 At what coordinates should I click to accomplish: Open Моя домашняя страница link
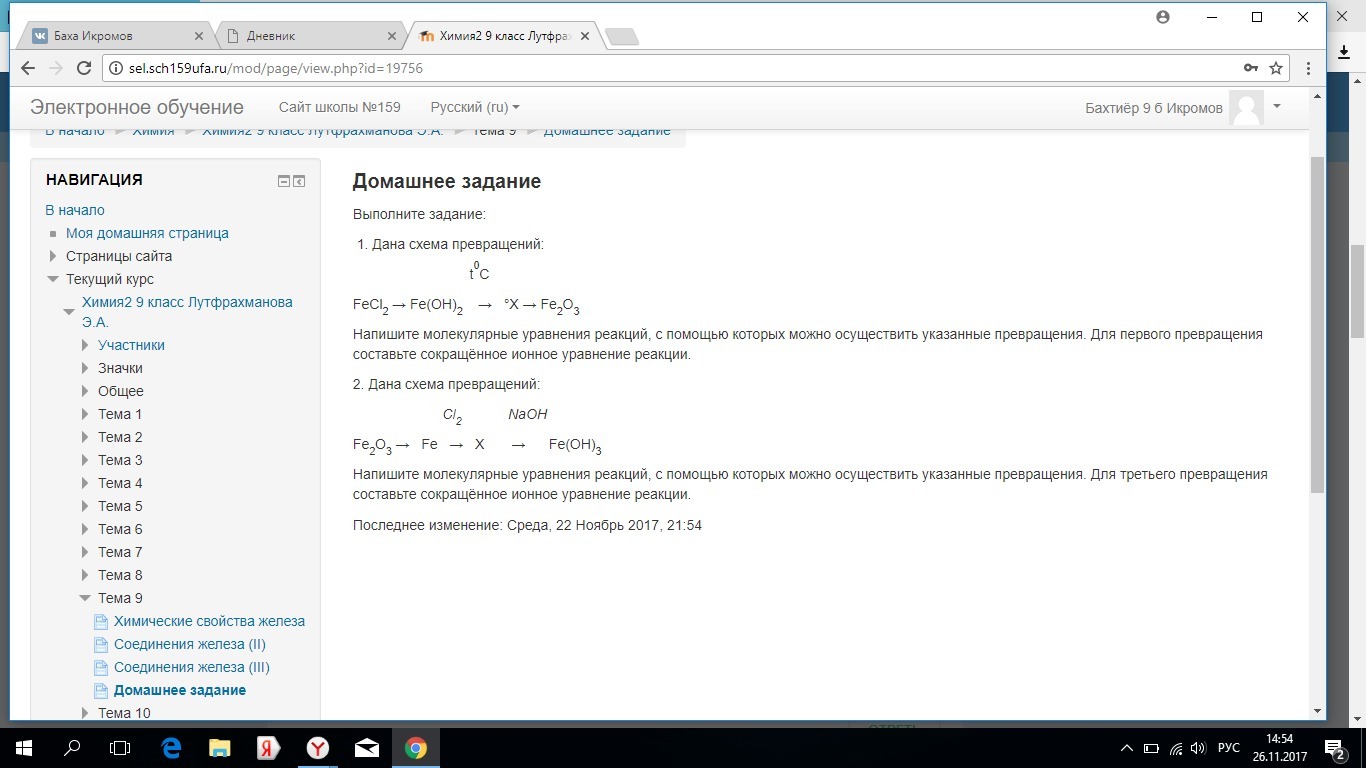[147, 233]
